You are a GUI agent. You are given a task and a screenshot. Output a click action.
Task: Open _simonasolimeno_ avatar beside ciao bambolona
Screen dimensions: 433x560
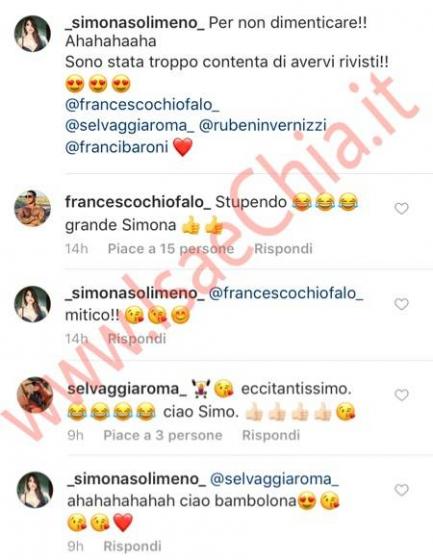pos(35,490)
